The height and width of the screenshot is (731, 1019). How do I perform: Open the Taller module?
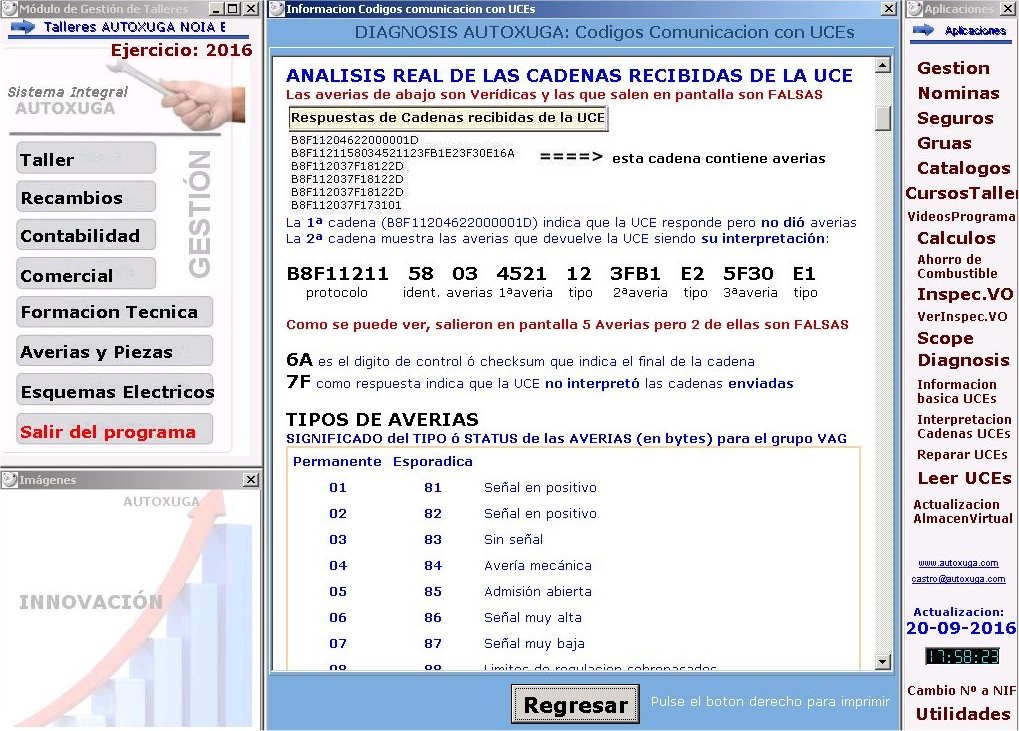coord(86,159)
